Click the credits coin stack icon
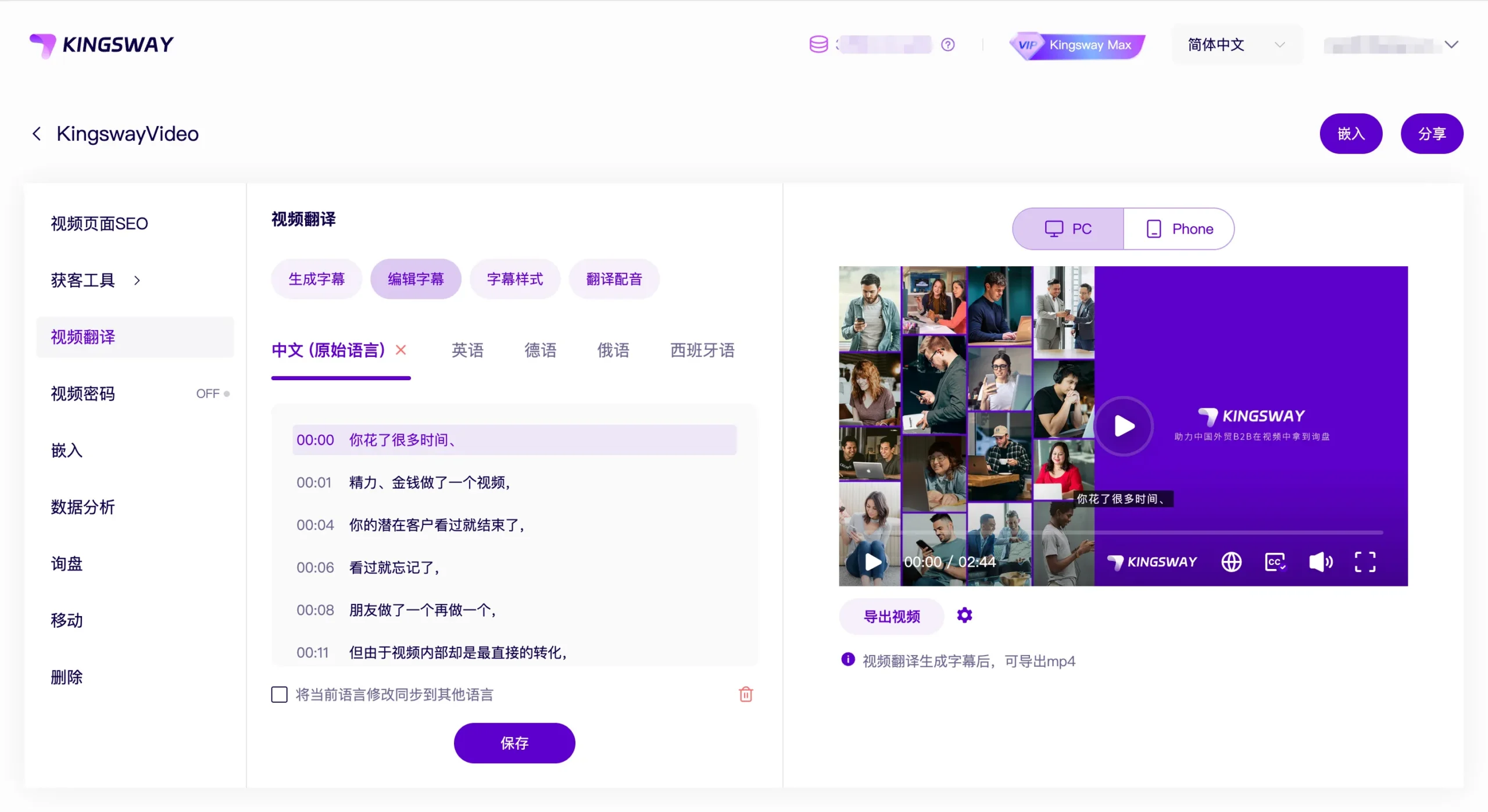 point(818,44)
